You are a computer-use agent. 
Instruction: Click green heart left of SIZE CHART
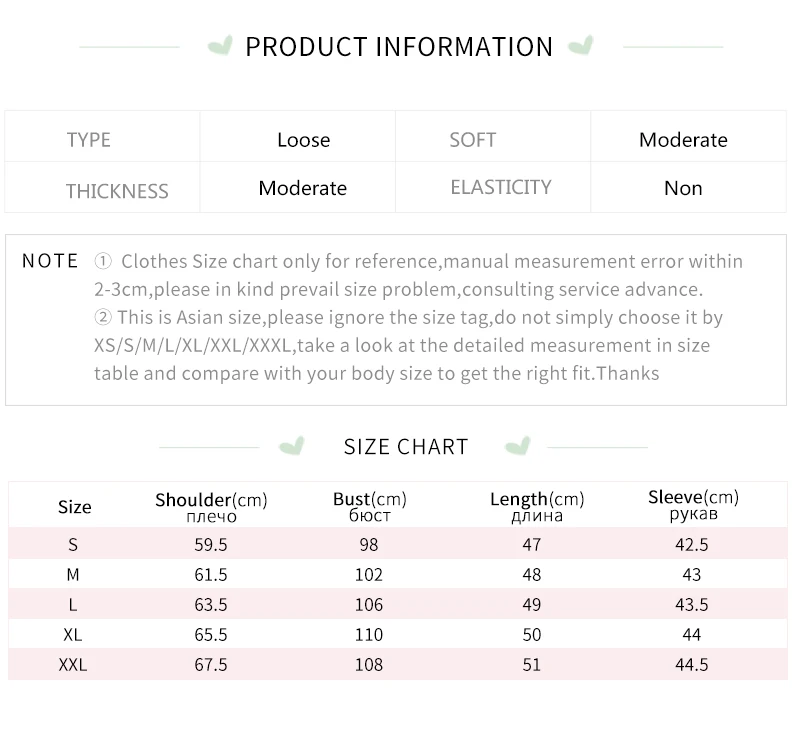pos(292,446)
